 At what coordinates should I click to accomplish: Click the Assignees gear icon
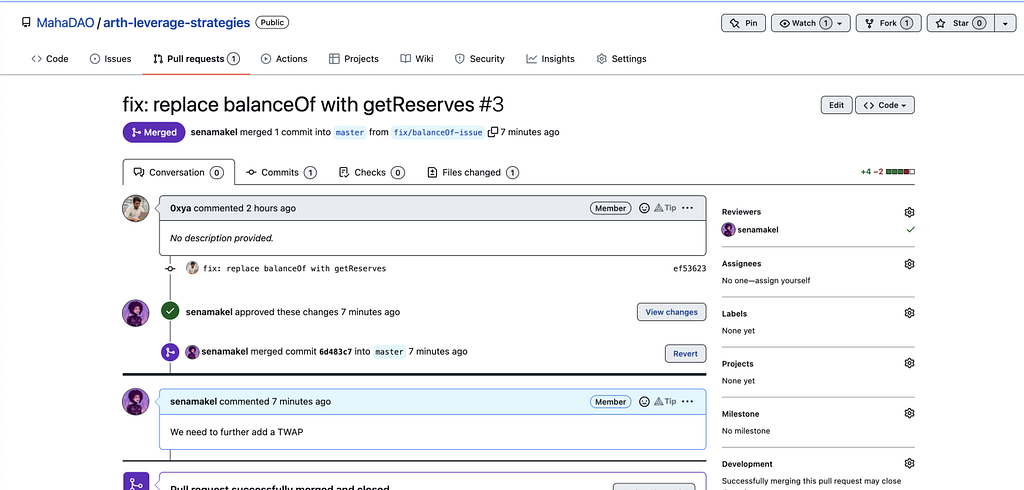pos(909,264)
